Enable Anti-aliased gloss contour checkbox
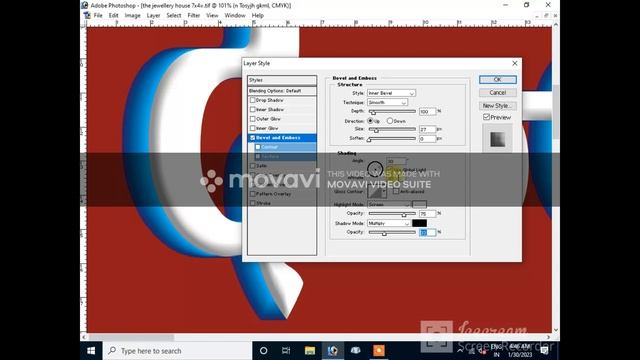Image resolution: width=640 pixels, height=360 pixels. click(396, 191)
